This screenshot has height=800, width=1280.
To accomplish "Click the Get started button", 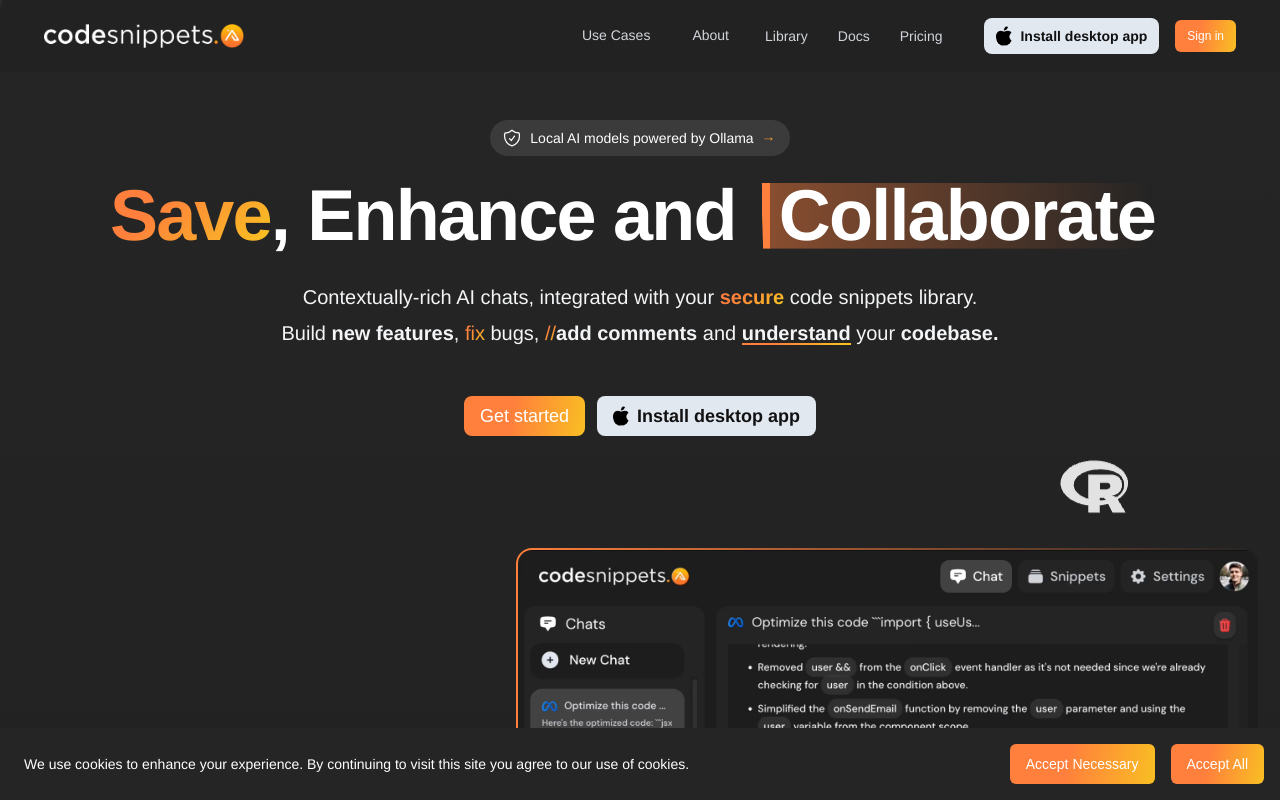I will (524, 416).
